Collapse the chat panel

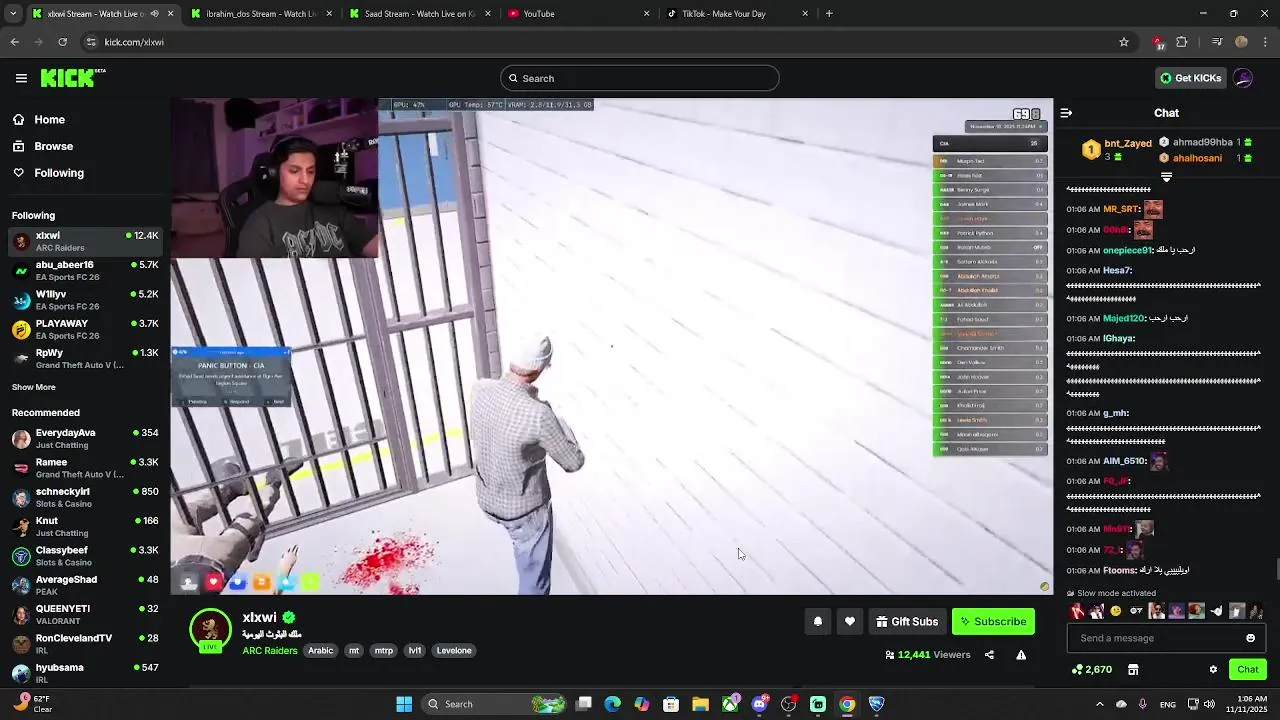[x=1066, y=113]
